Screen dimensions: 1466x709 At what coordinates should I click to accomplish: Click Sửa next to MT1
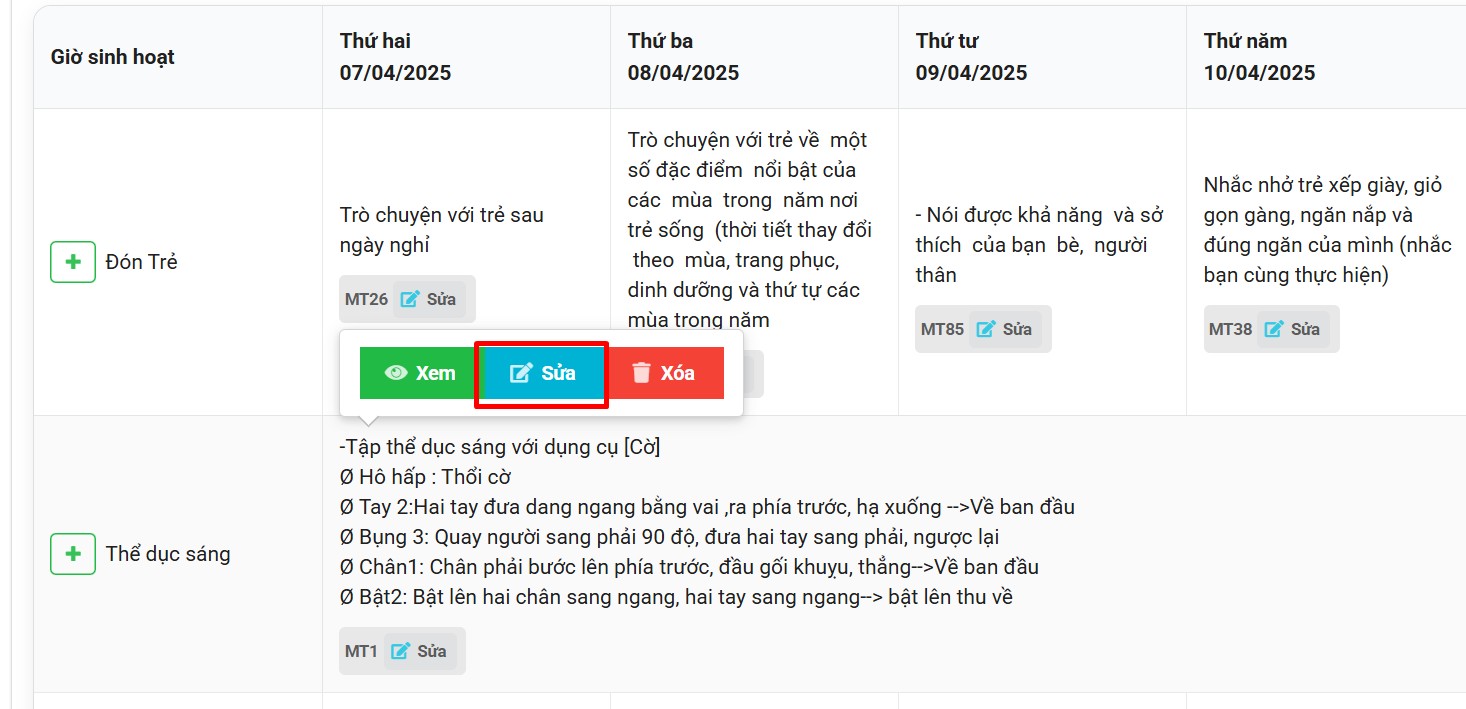(420, 651)
